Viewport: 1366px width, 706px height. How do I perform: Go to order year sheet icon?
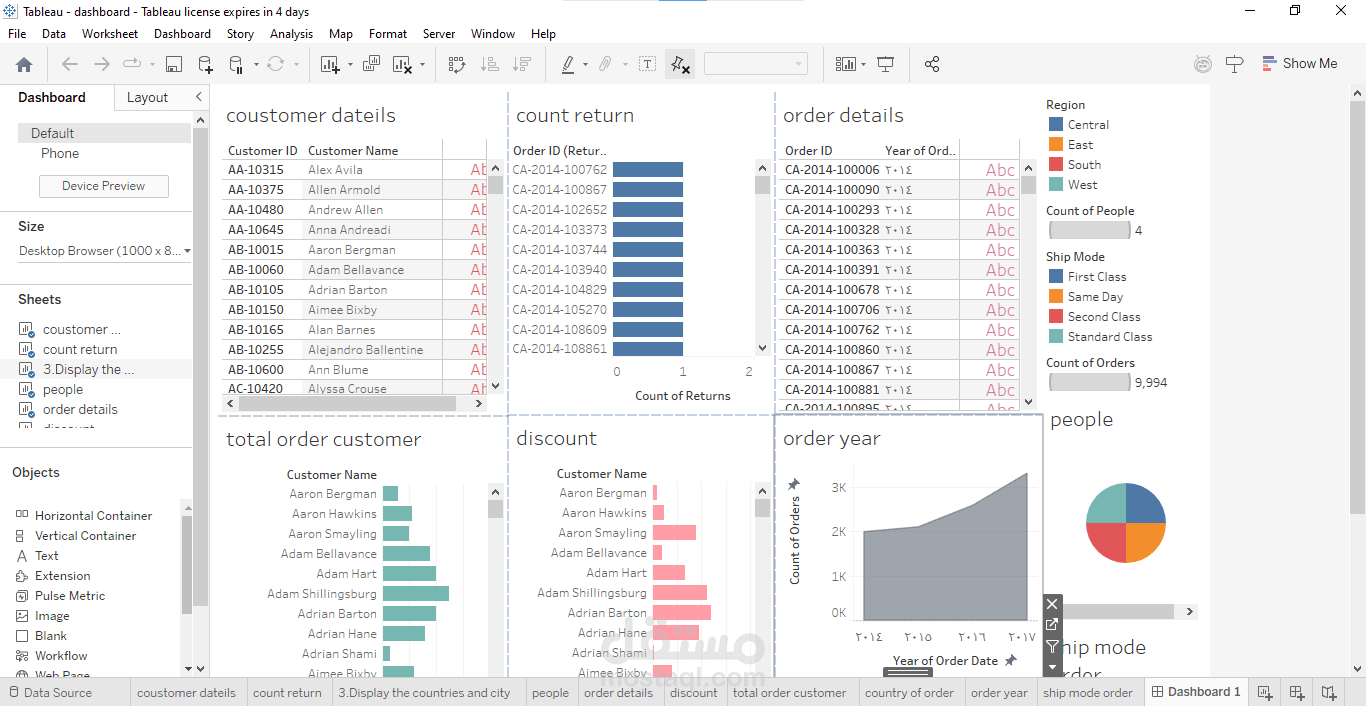click(1052, 625)
